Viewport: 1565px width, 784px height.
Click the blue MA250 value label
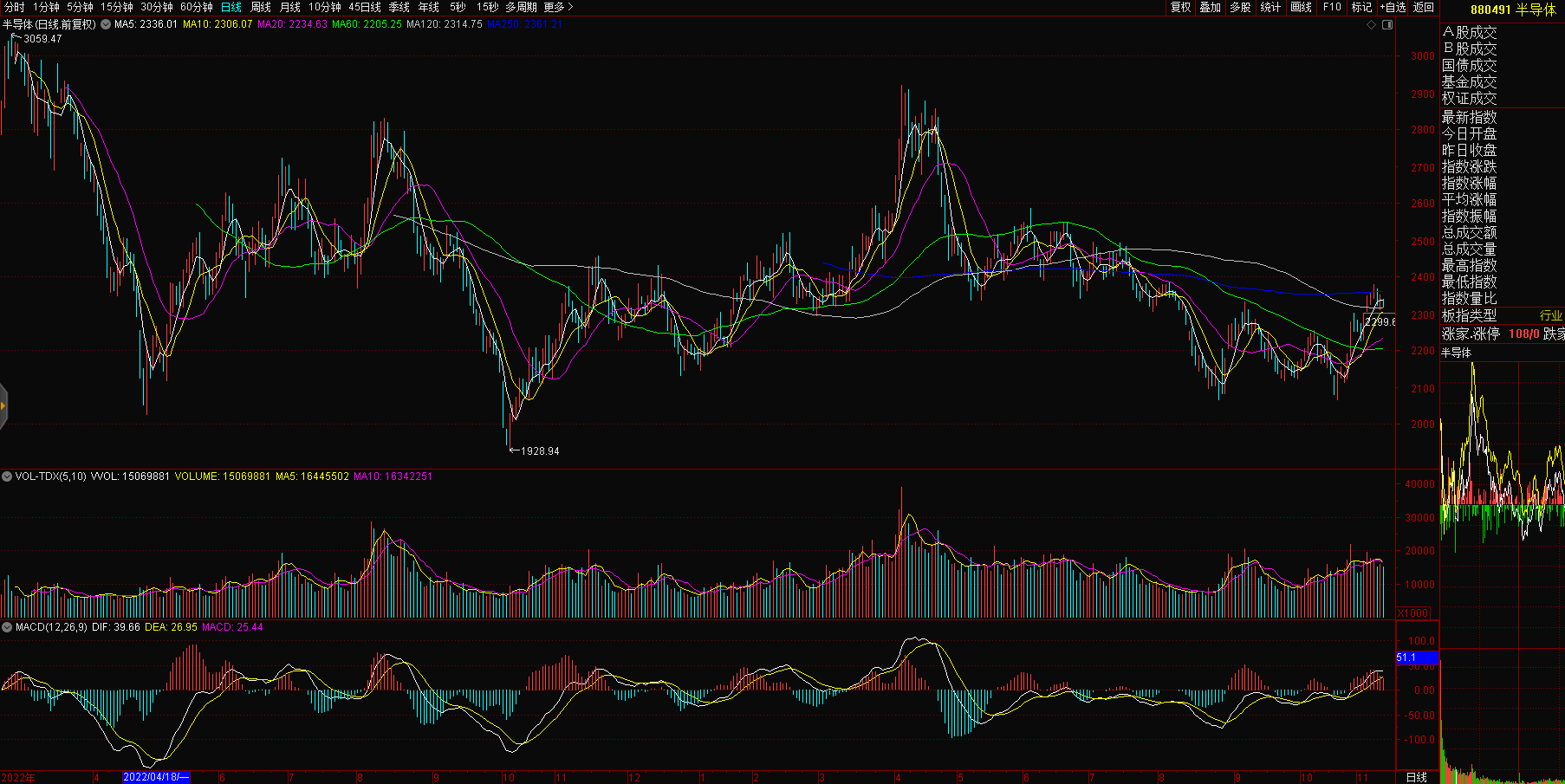[x=525, y=24]
